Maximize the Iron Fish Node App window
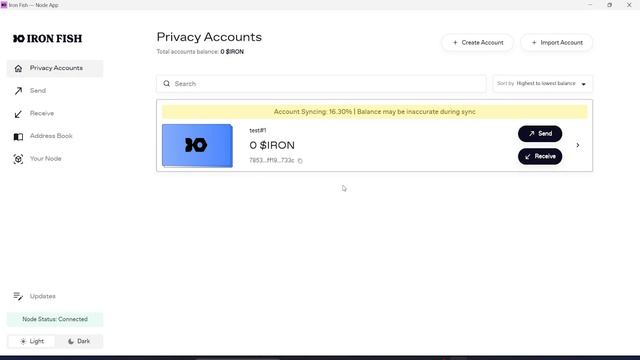The width and height of the screenshot is (640, 360). (609, 5)
